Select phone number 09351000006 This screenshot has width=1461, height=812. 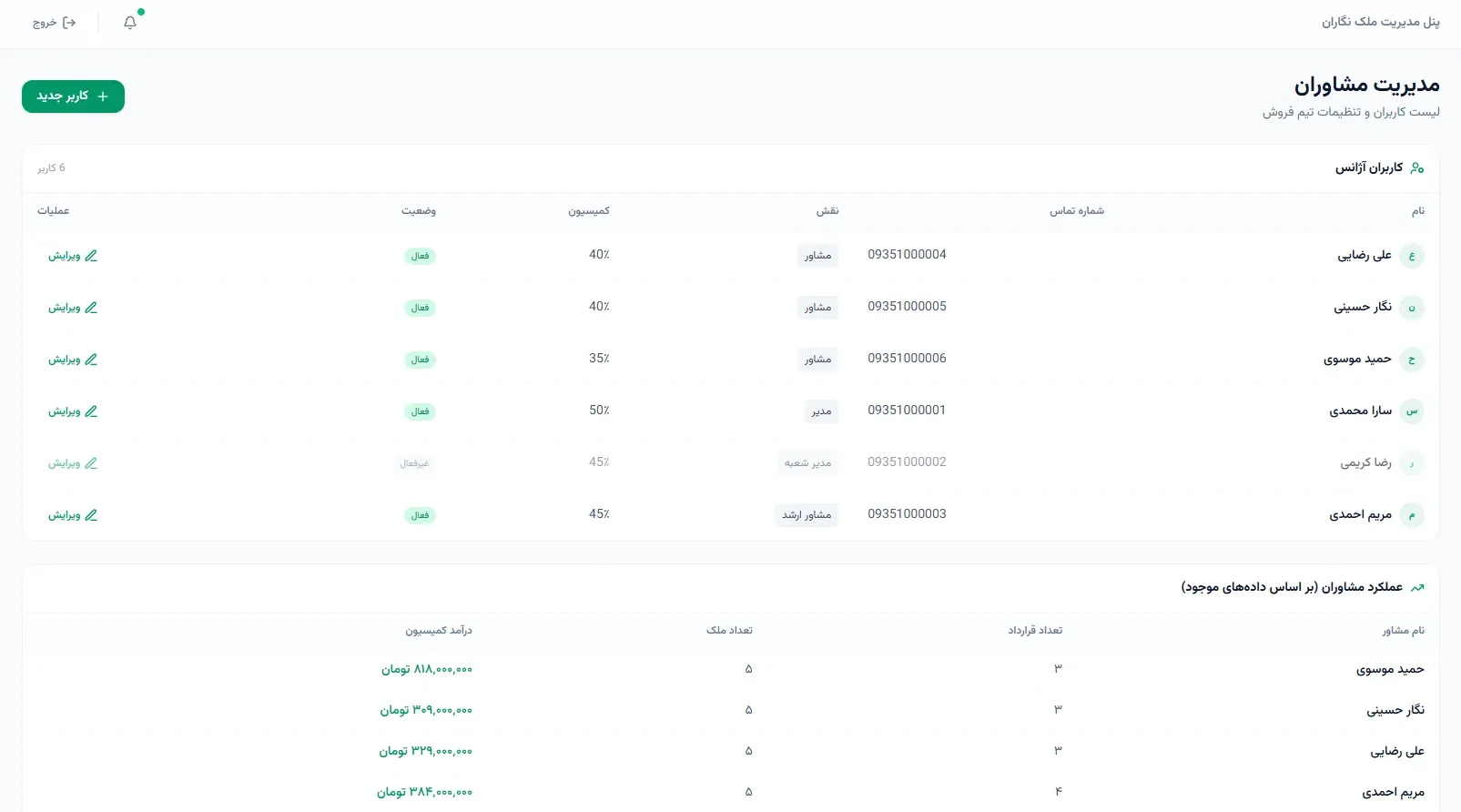click(x=907, y=359)
